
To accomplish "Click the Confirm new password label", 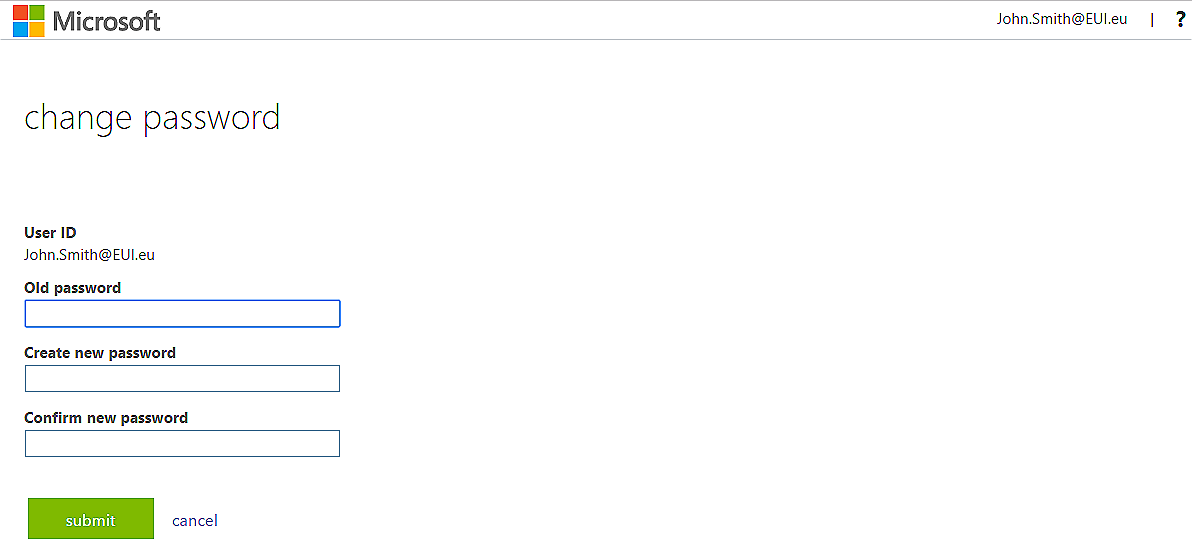I will point(106,418).
